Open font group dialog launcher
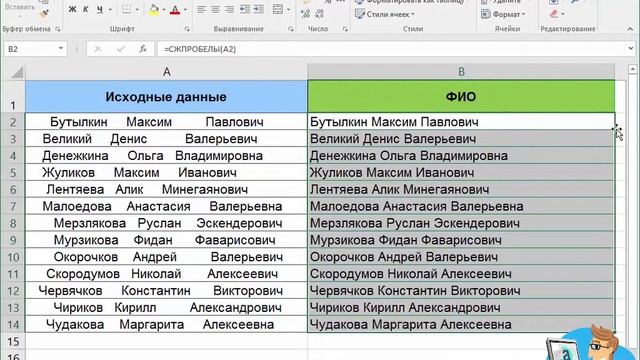This screenshot has width=640, height=360. (x=187, y=29)
